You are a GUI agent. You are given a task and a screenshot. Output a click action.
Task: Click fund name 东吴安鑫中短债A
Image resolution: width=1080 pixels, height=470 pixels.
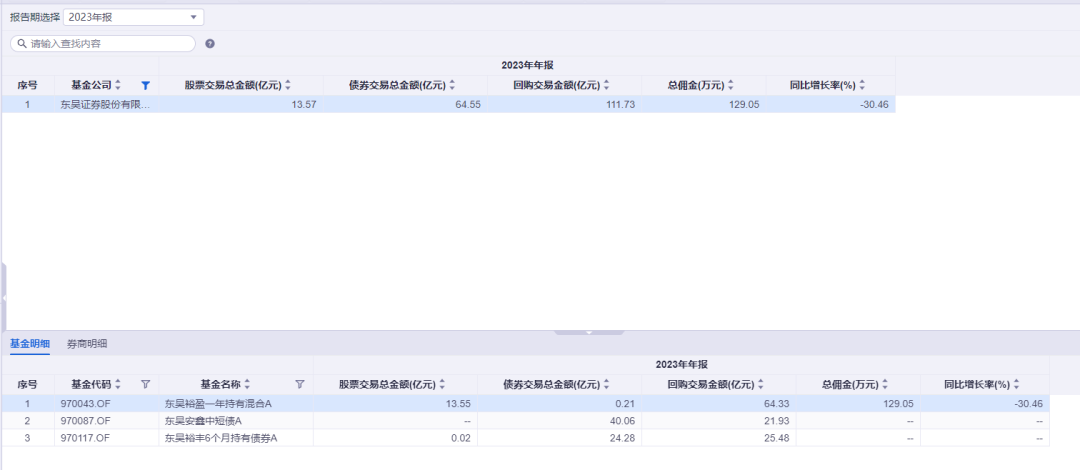[204, 420]
